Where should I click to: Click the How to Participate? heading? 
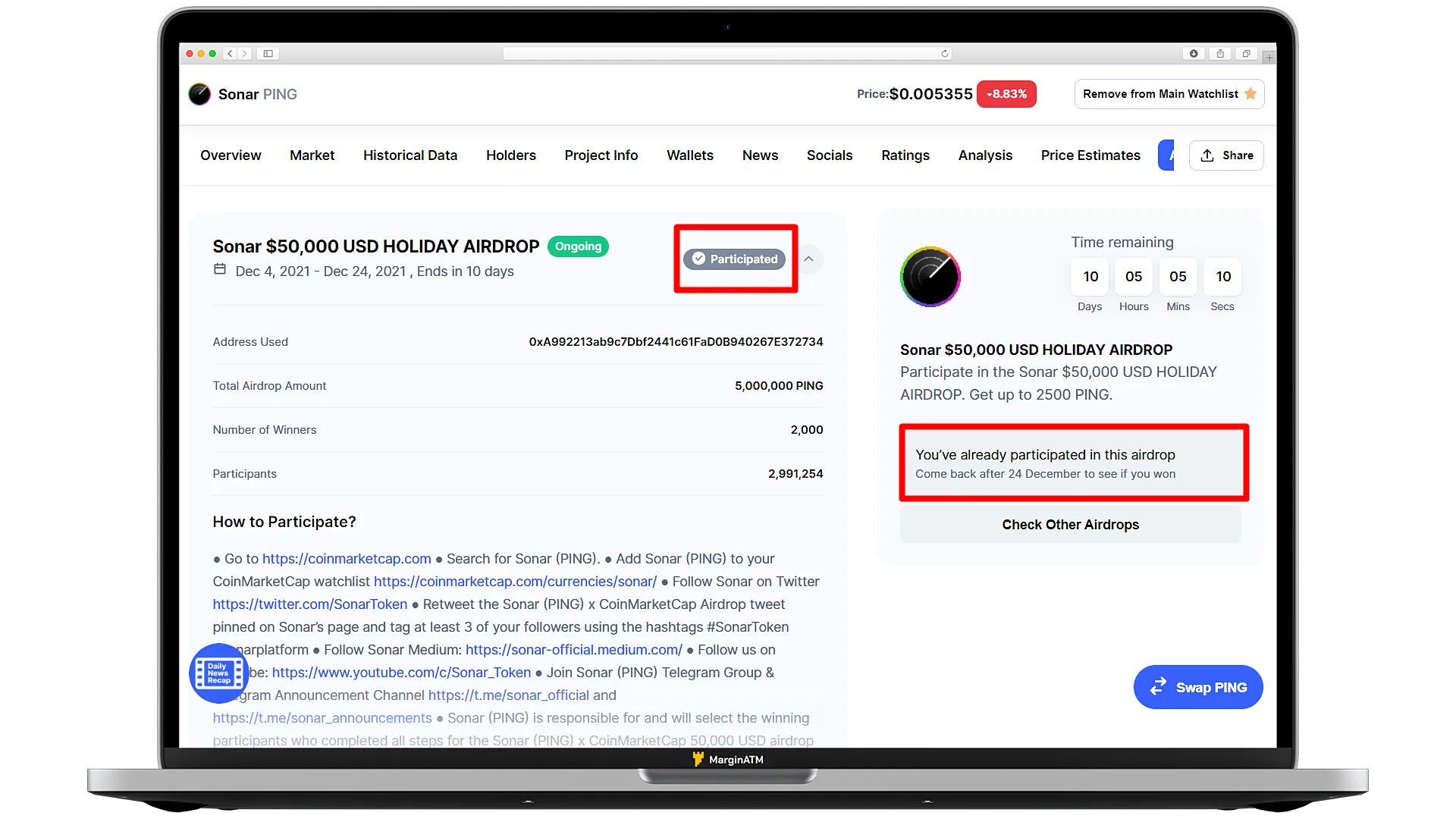pyautogui.click(x=284, y=522)
